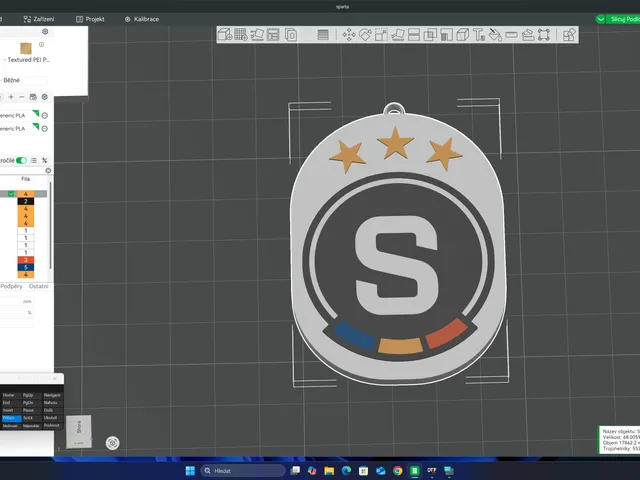
Task: Switch to the Ostatní settings tab
Action: (38, 286)
